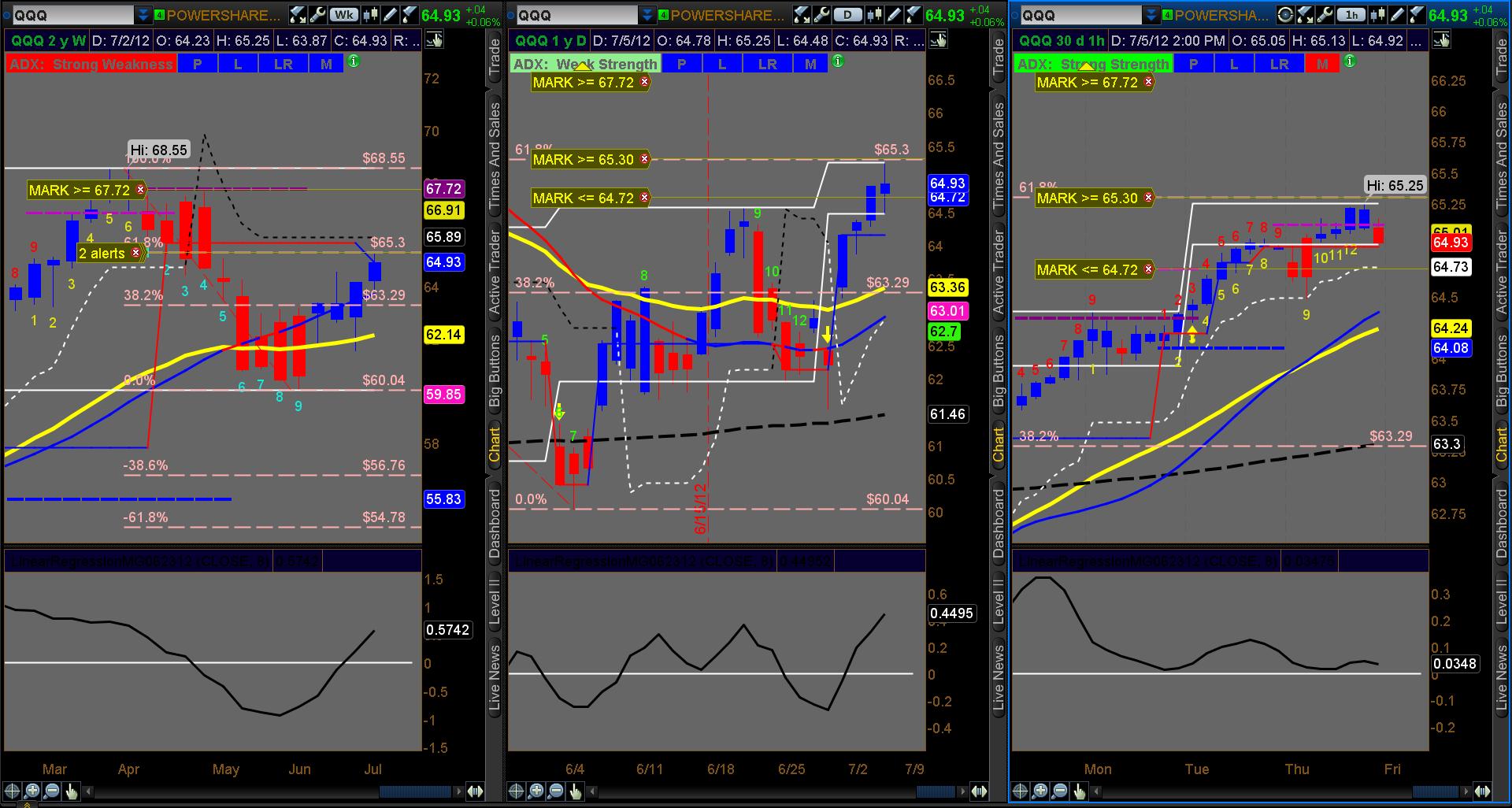Viewport: 1512px width, 808px height.
Task: Select pan hand tool below daily chart
Action: point(576,791)
